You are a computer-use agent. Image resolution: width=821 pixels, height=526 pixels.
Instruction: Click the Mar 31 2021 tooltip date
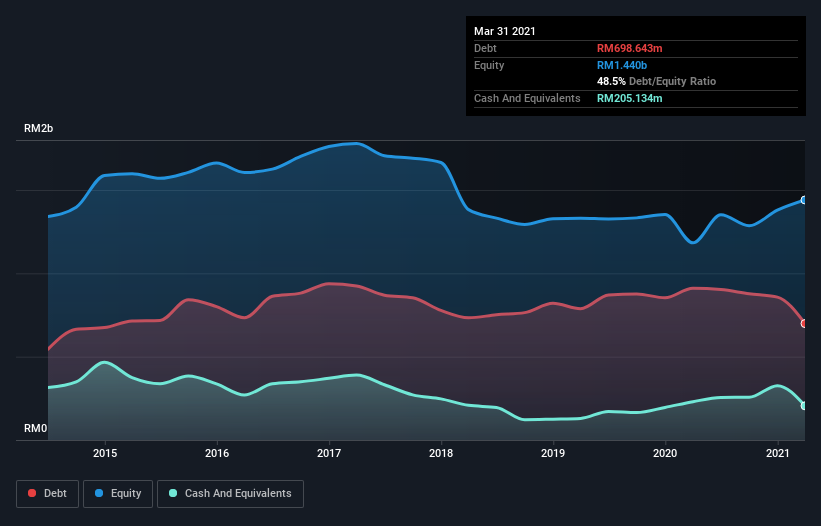point(505,31)
